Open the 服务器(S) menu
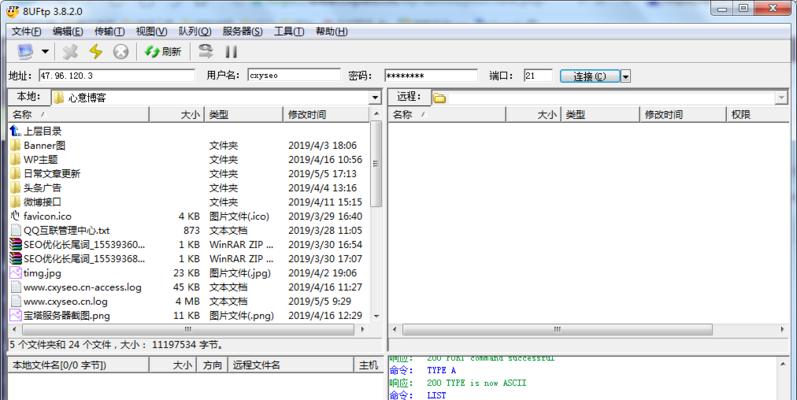Screen dimensions: 797x400 (x=242, y=32)
